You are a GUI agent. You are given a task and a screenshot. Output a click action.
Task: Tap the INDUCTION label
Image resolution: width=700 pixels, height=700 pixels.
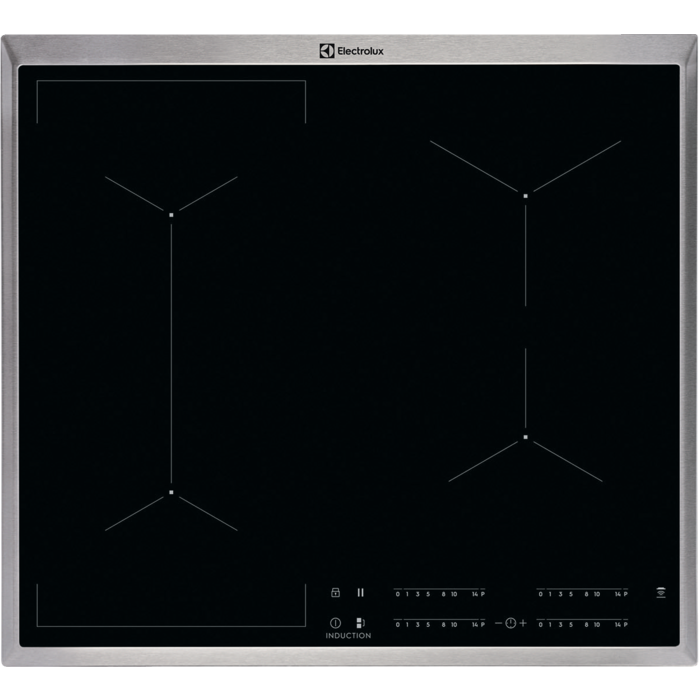coord(348,636)
